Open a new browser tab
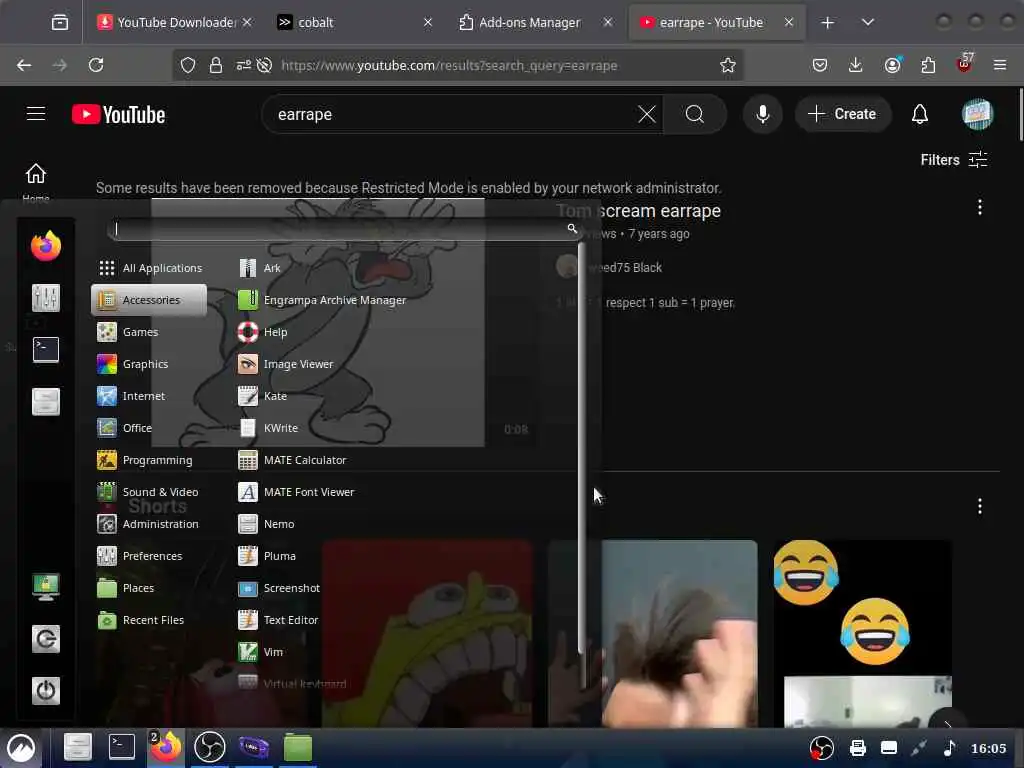Screen dimensions: 1024x768 point(827,22)
